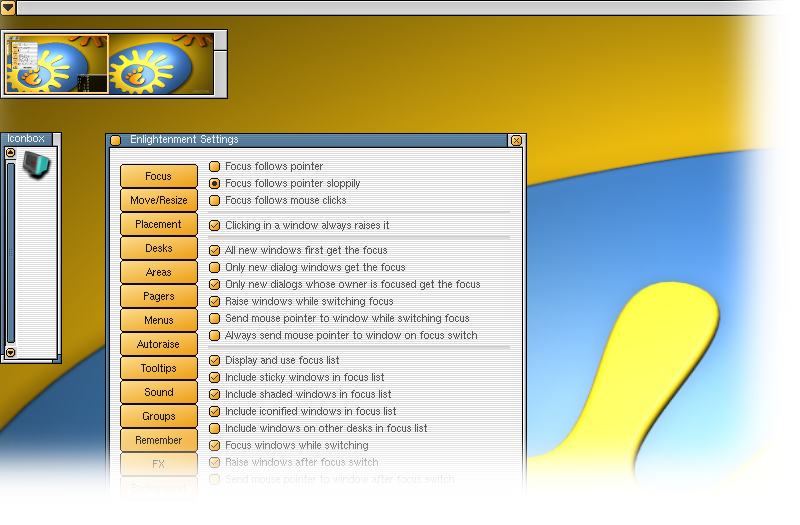Open the Remember settings page

159,440
